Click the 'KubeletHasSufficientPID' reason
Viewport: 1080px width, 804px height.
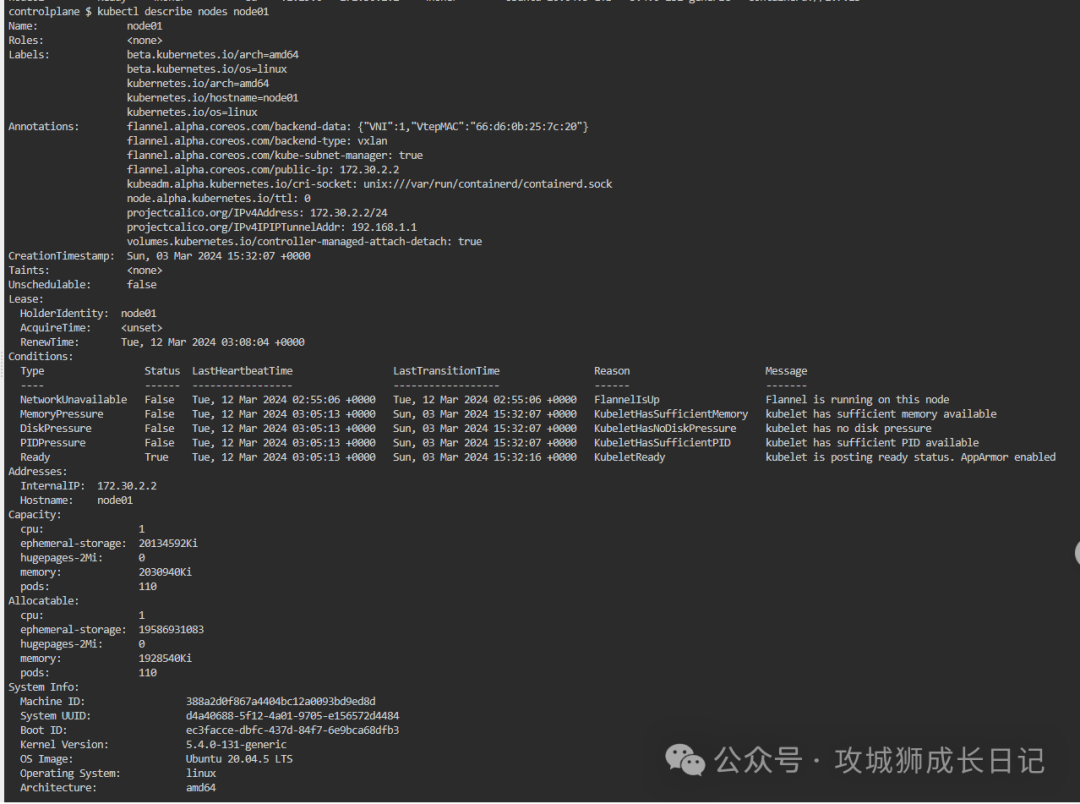[x=663, y=443]
